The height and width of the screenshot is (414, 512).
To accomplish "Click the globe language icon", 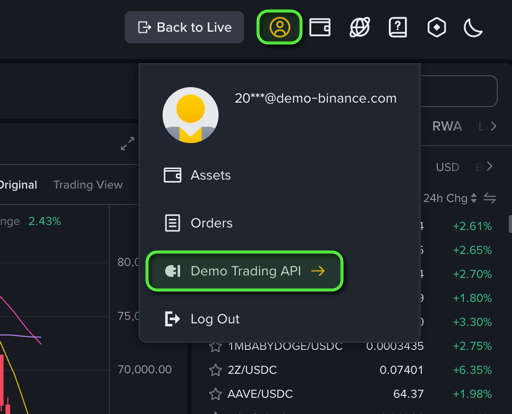I will pyautogui.click(x=359, y=27).
